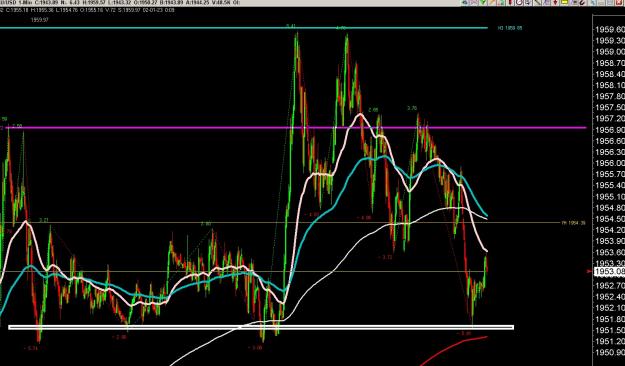
Task: Select the cyan horizontal line at chart top
Action: tap(243, 28)
